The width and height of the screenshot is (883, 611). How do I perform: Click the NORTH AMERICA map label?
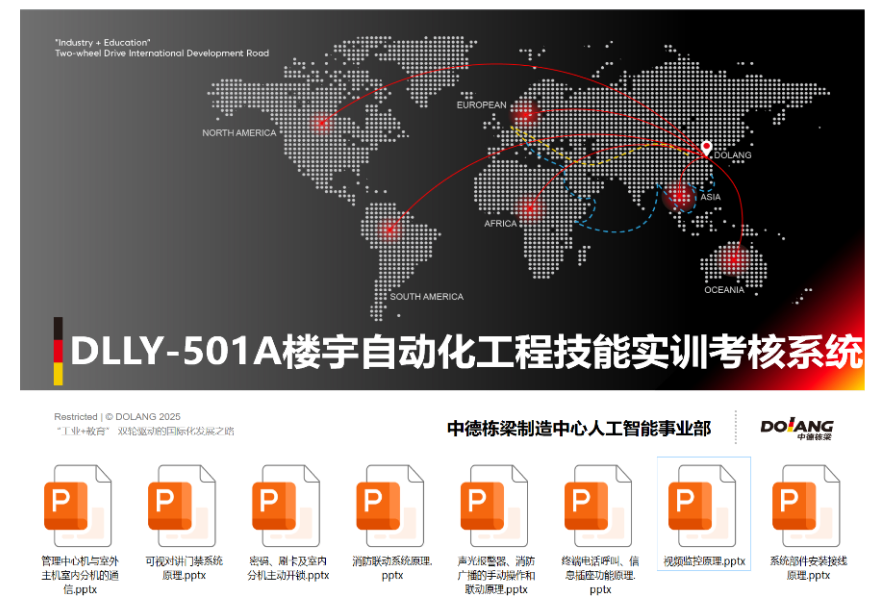tap(239, 133)
